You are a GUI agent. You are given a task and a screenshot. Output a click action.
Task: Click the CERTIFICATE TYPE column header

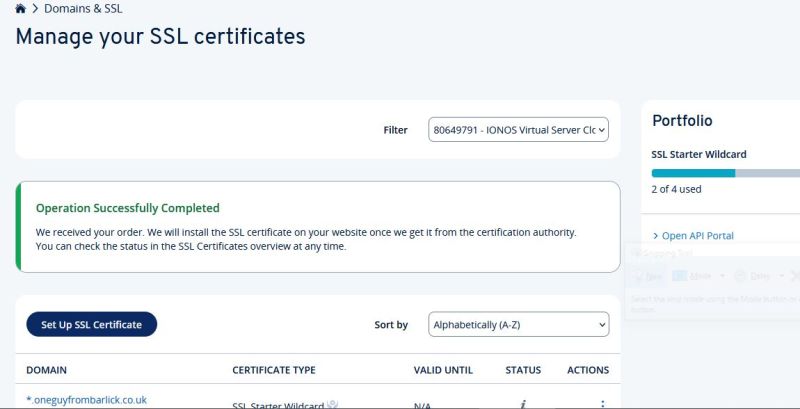(x=273, y=370)
